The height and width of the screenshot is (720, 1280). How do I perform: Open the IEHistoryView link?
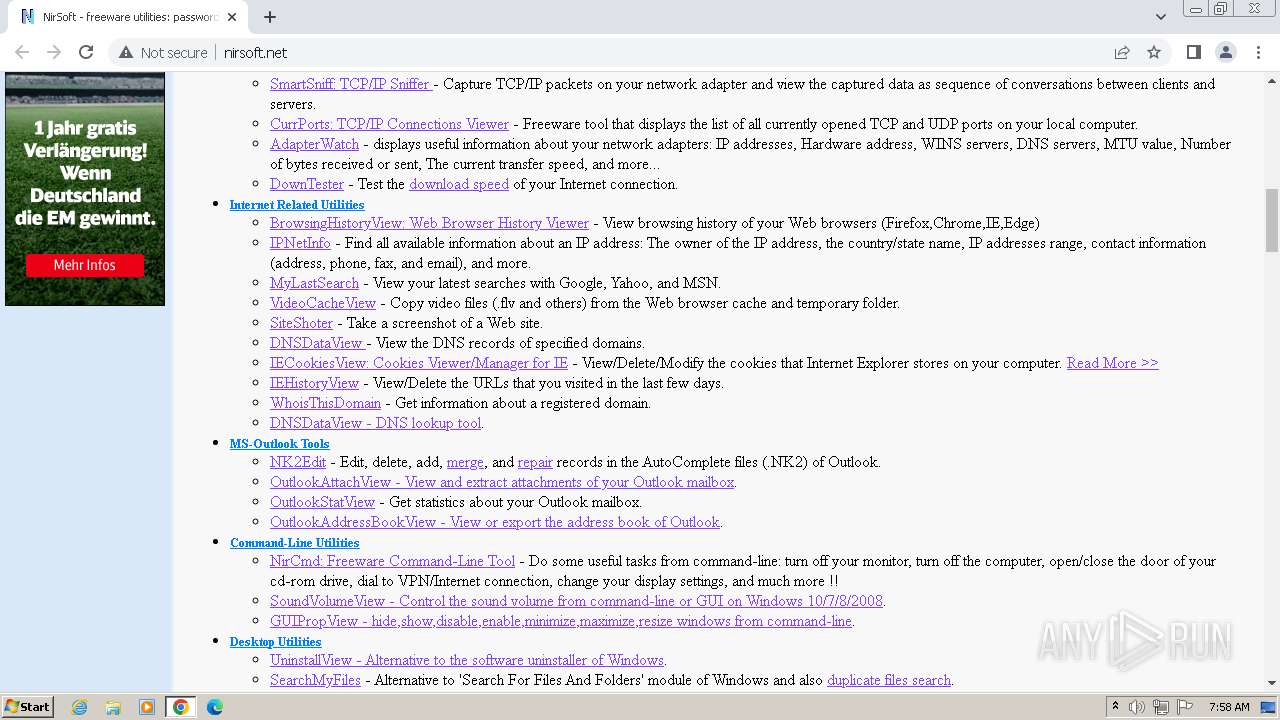314,383
